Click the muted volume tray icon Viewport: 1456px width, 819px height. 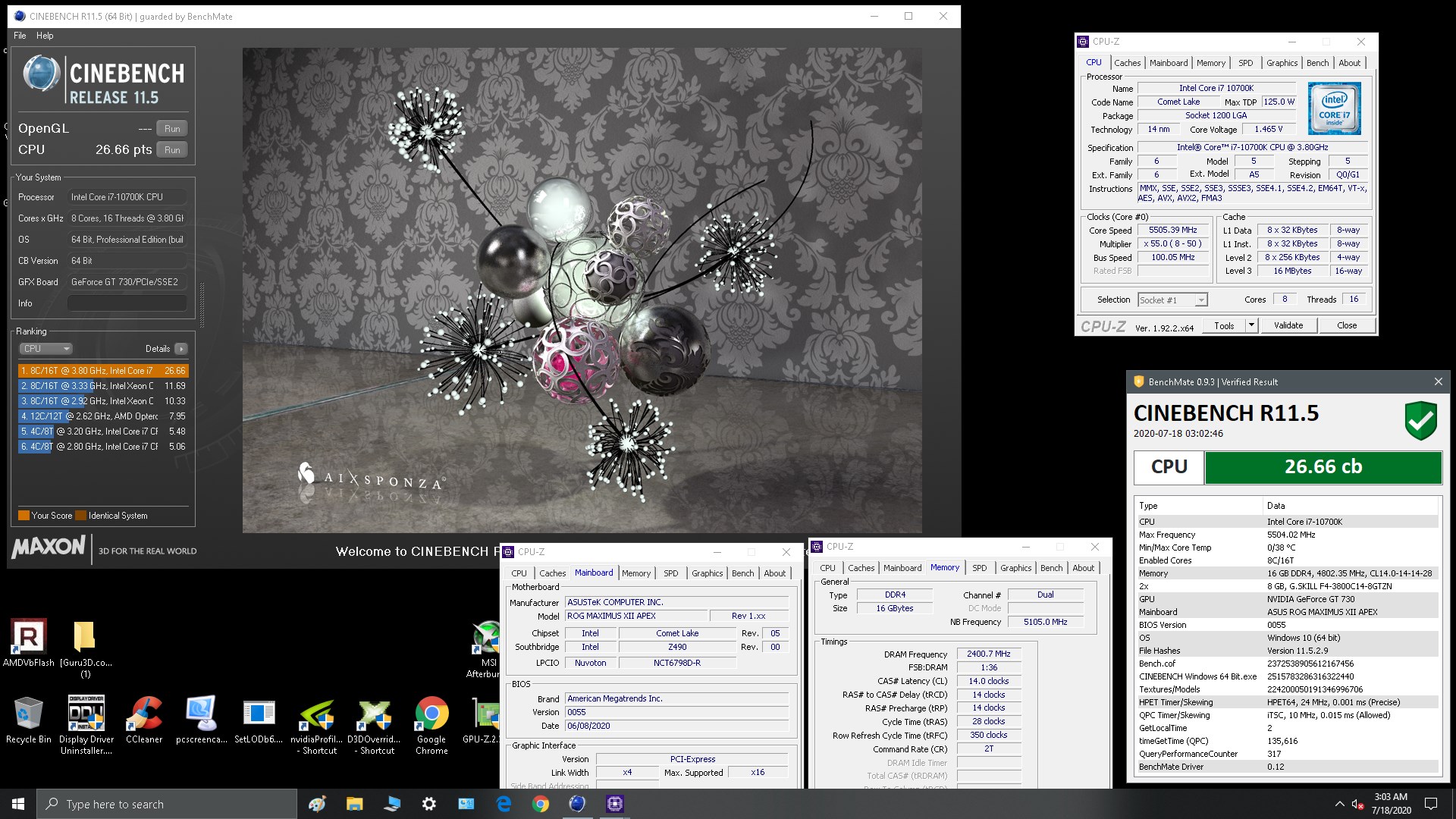pyautogui.click(x=1358, y=804)
